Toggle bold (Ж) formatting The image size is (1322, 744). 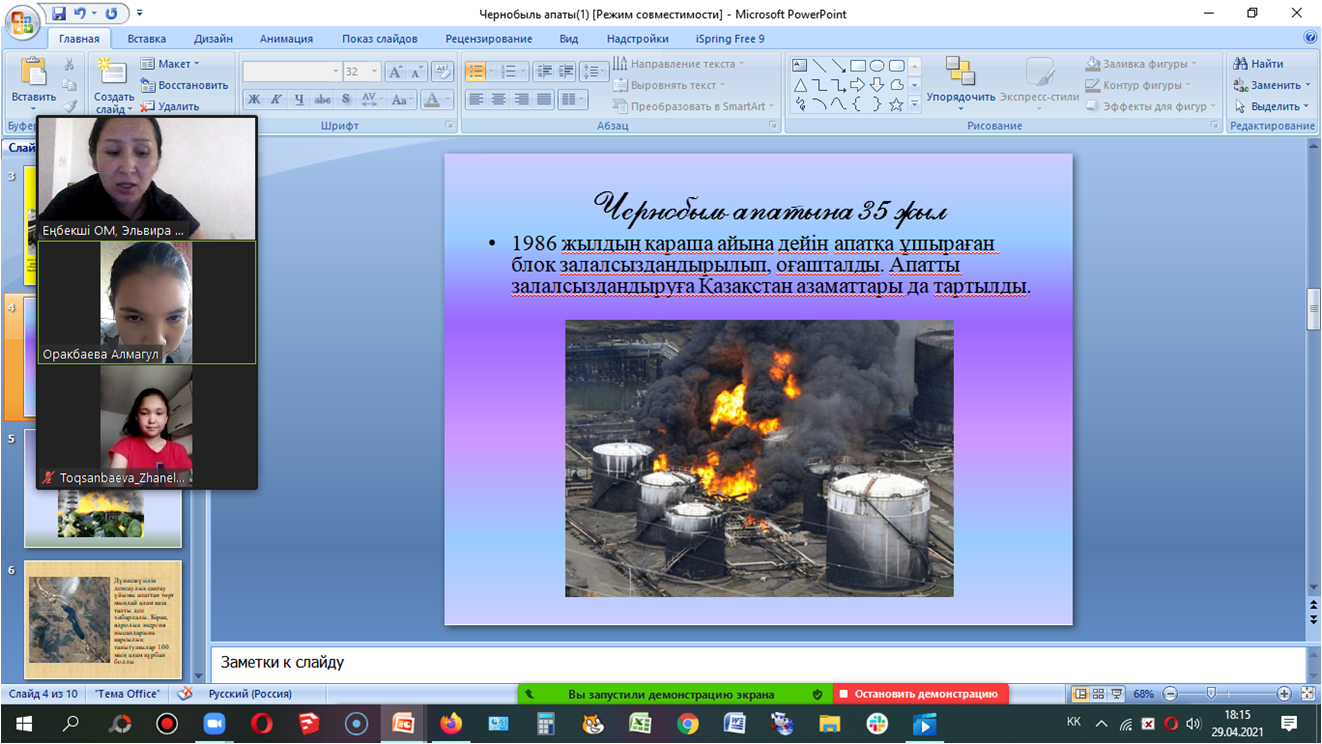tap(254, 99)
